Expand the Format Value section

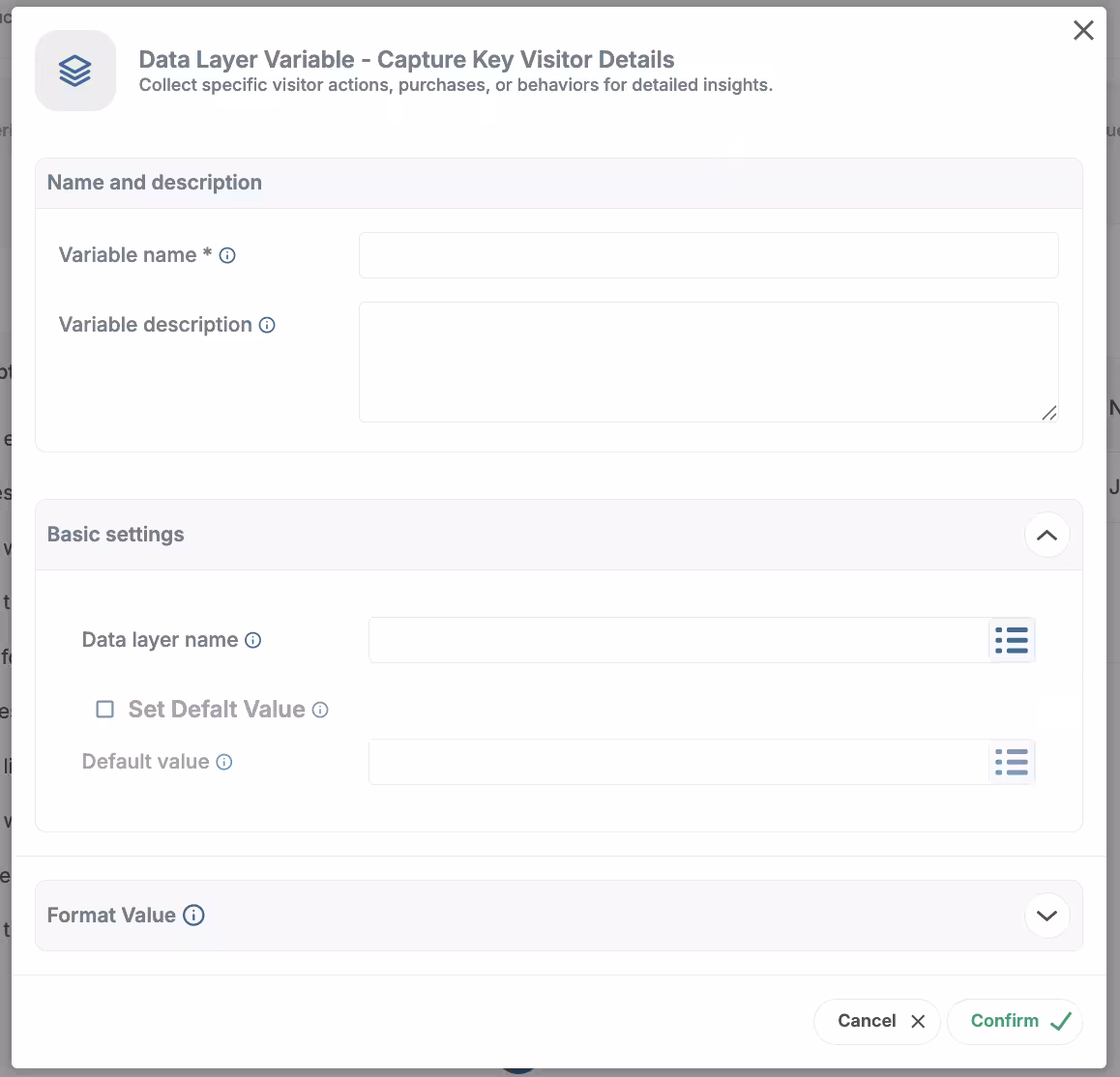(x=1046, y=915)
